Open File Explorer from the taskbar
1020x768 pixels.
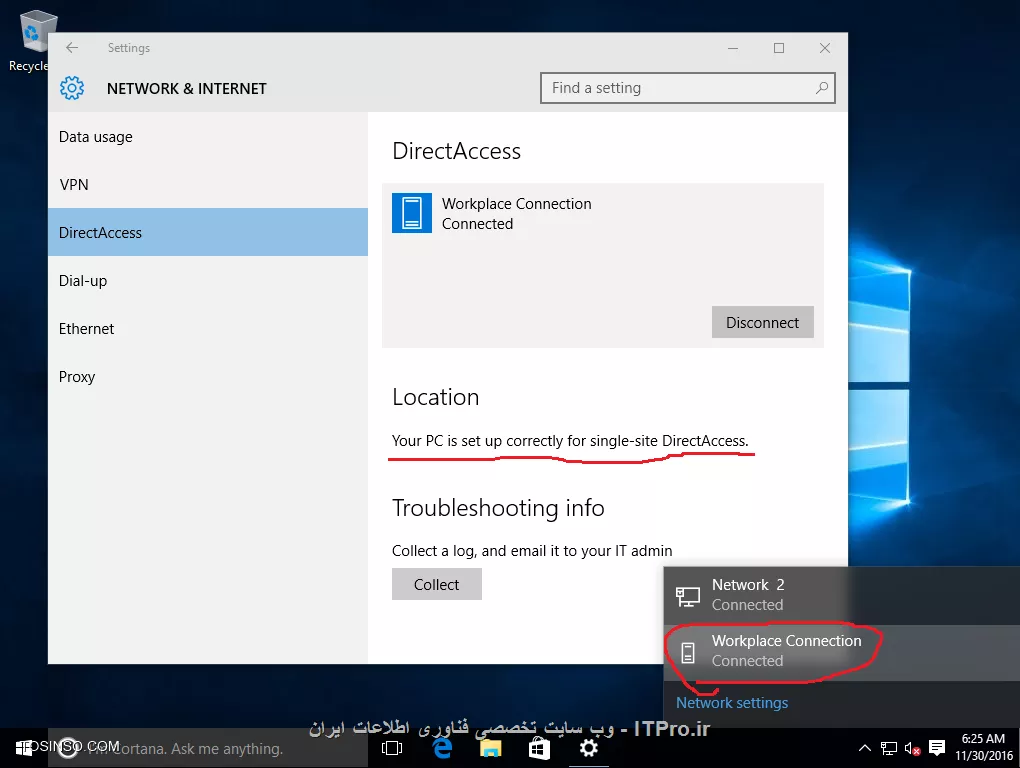(x=490, y=748)
